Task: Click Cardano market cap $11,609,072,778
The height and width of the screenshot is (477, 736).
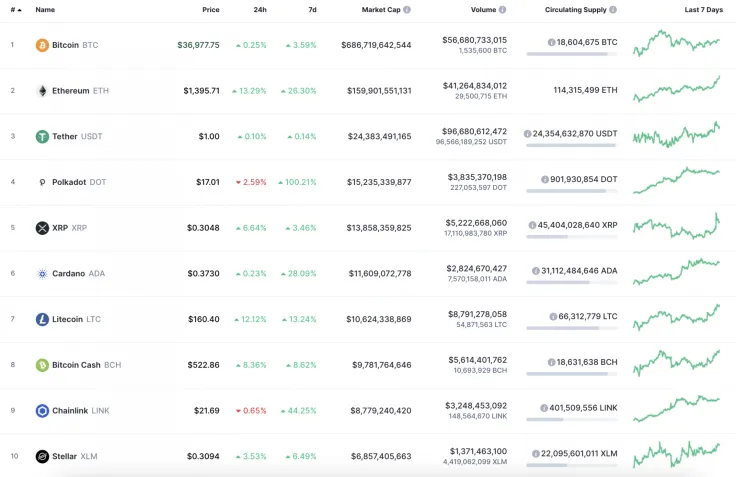Action: (x=380, y=273)
